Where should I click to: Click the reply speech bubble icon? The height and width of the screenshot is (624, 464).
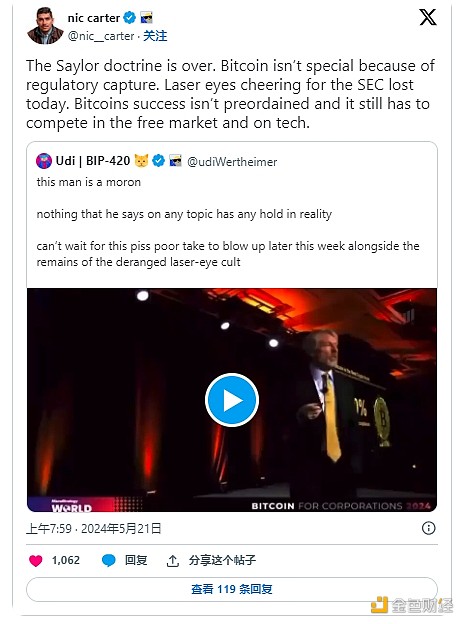pyautogui.click(x=108, y=560)
